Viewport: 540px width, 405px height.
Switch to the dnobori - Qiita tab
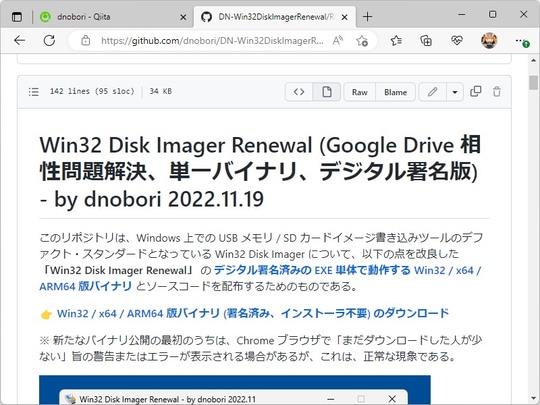coord(114,17)
